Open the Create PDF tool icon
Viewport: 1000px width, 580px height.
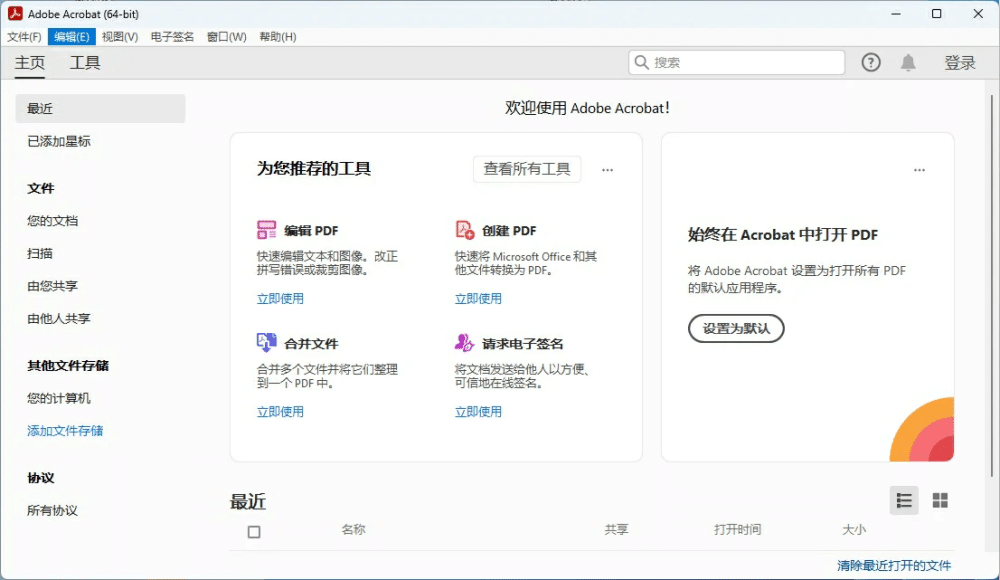point(464,230)
